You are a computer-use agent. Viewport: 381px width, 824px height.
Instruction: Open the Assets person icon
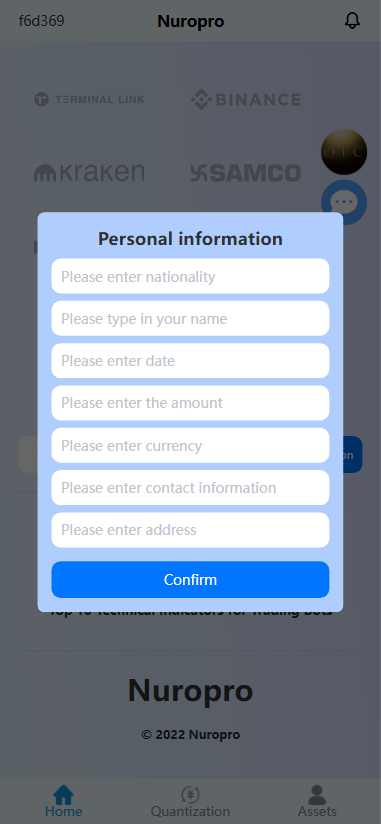click(x=317, y=795)
